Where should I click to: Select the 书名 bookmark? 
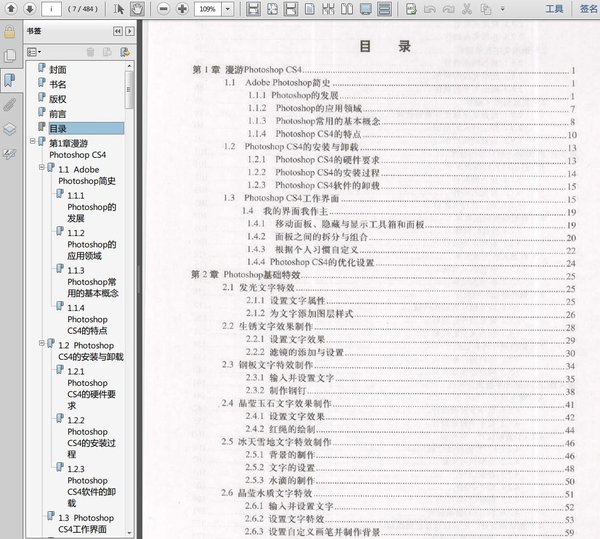click(x=57, y=84)
